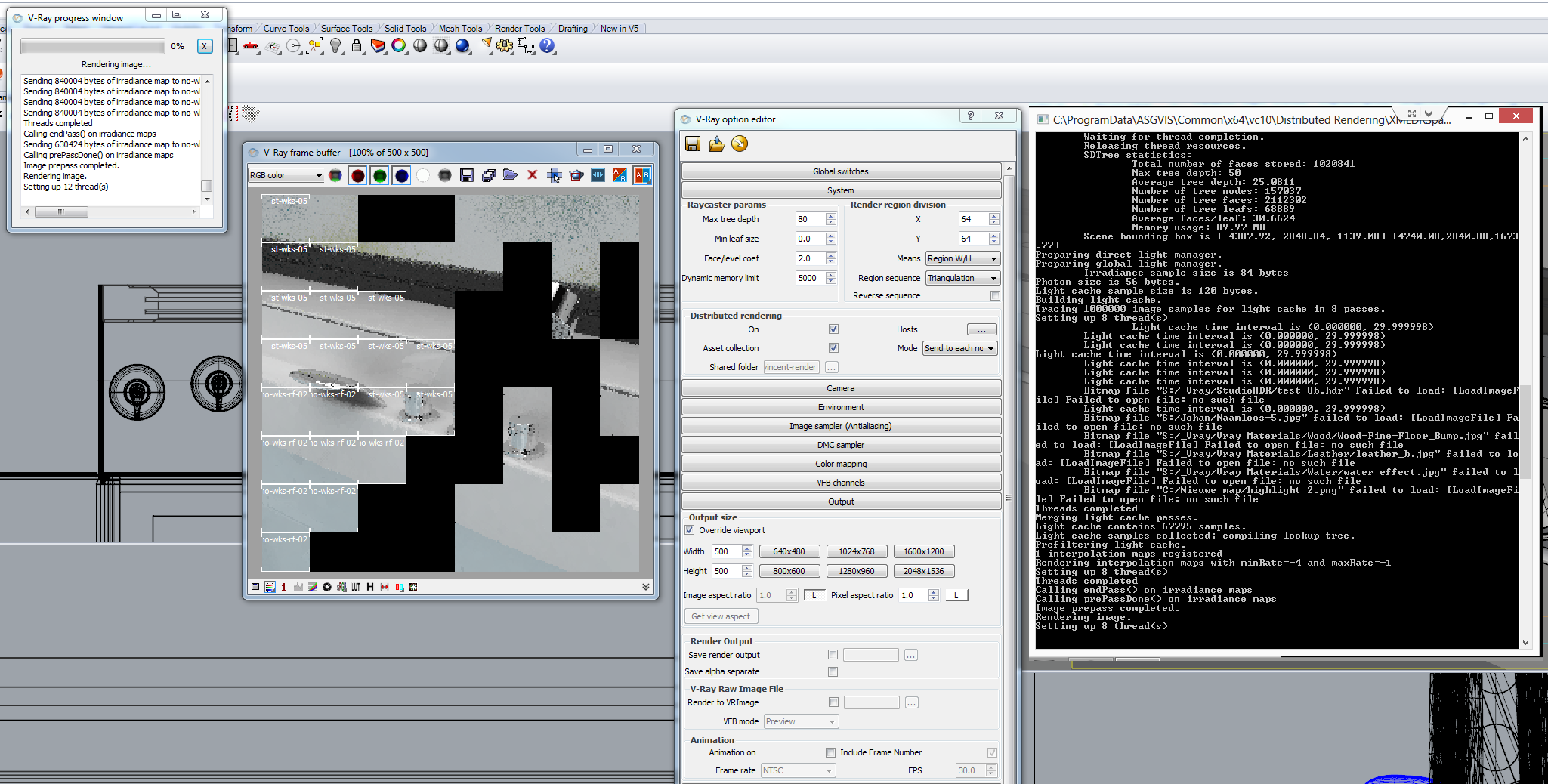Open the Mesh Tools tab
The width and height of the screenshot is (1548, 784).
click(x=460, y=29)
